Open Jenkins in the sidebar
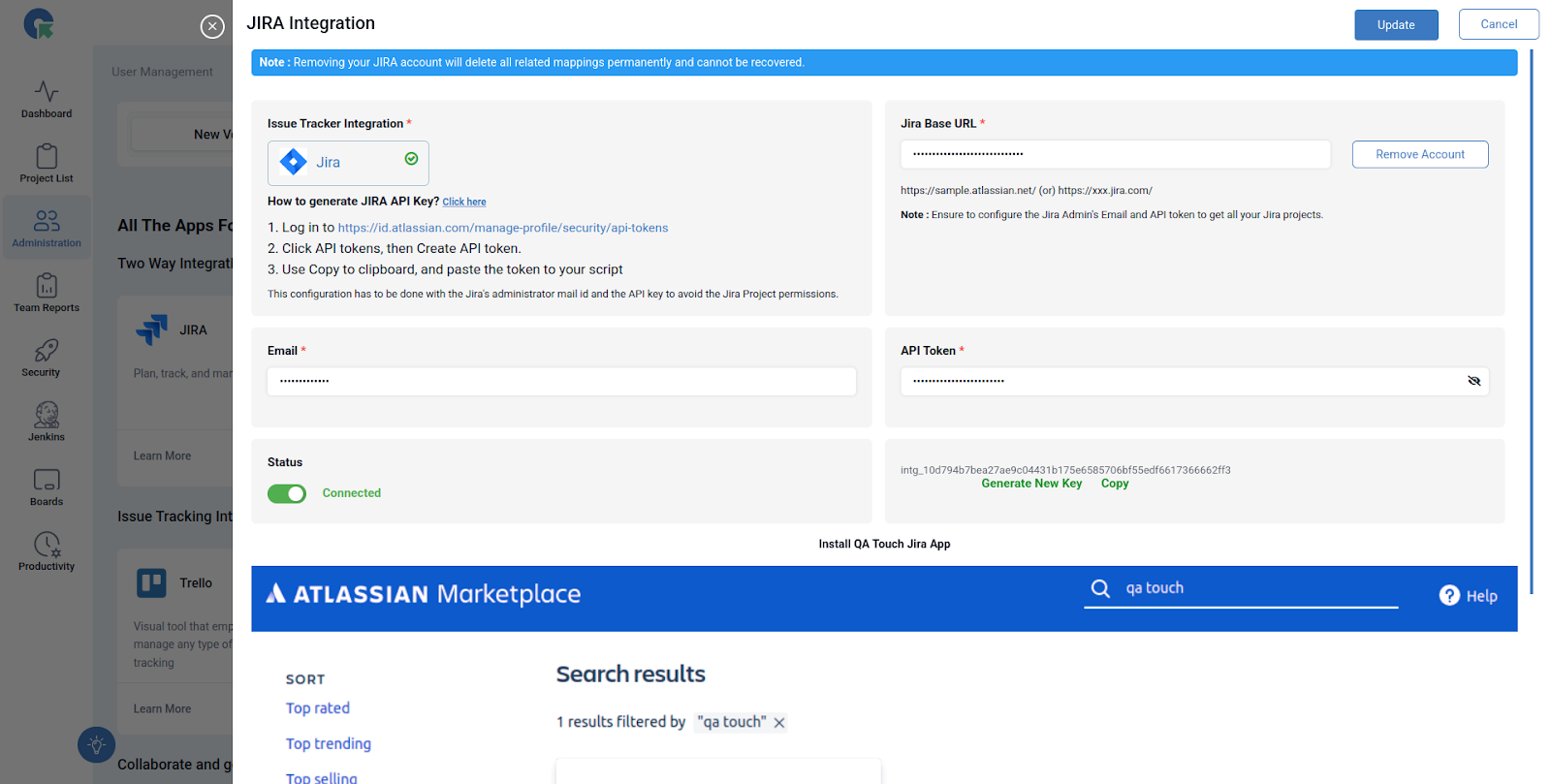 (47, 416)
